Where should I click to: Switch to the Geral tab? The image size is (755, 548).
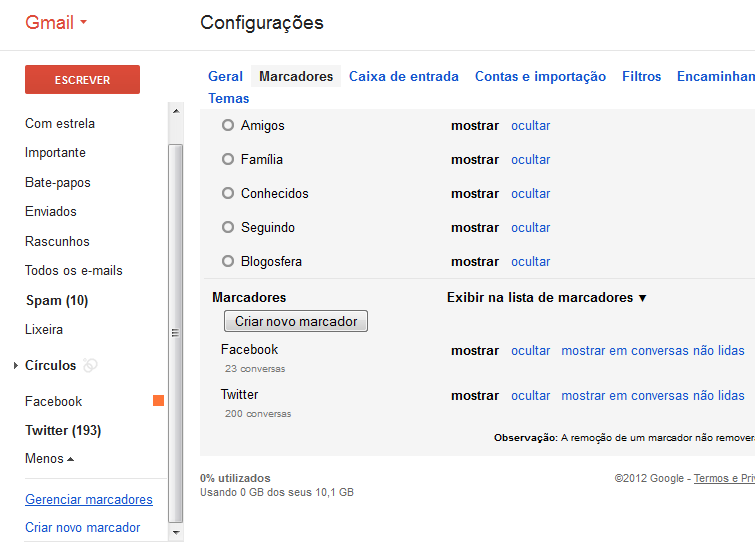pos(225,76)
